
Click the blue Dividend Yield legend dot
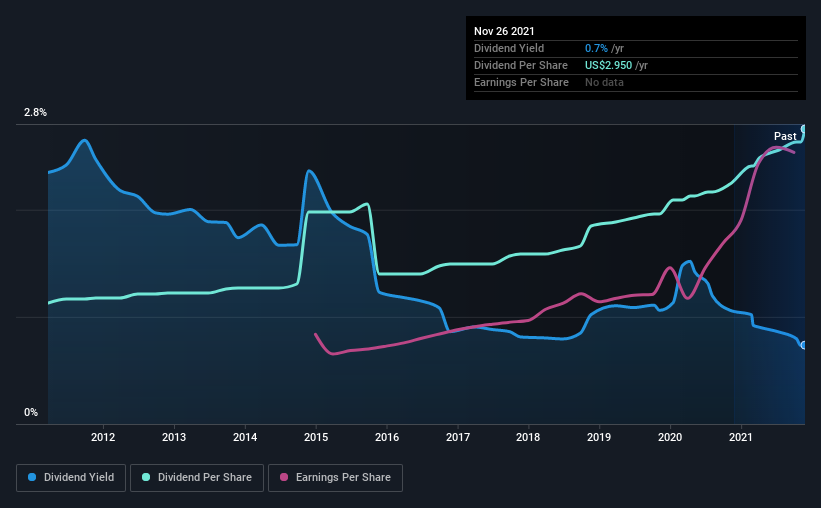tap(32, 477)
